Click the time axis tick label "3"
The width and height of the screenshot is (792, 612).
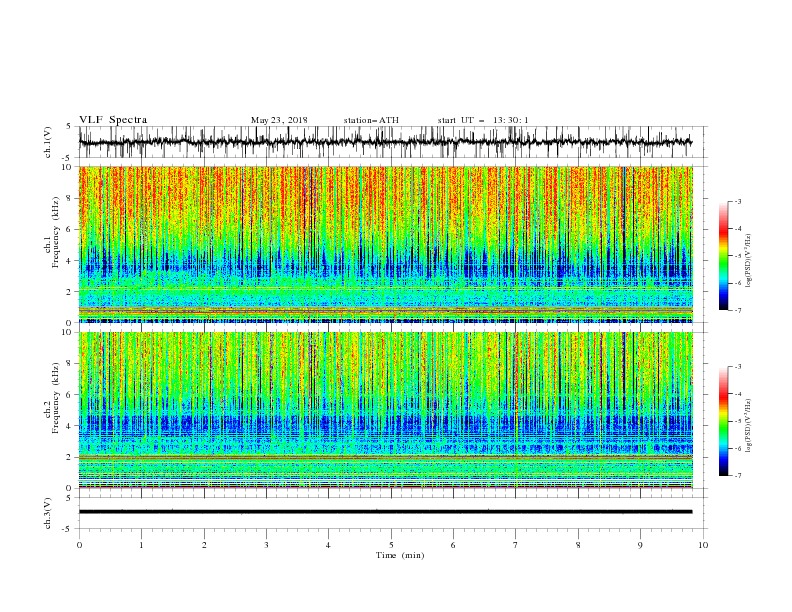click(x=266, y=545)
